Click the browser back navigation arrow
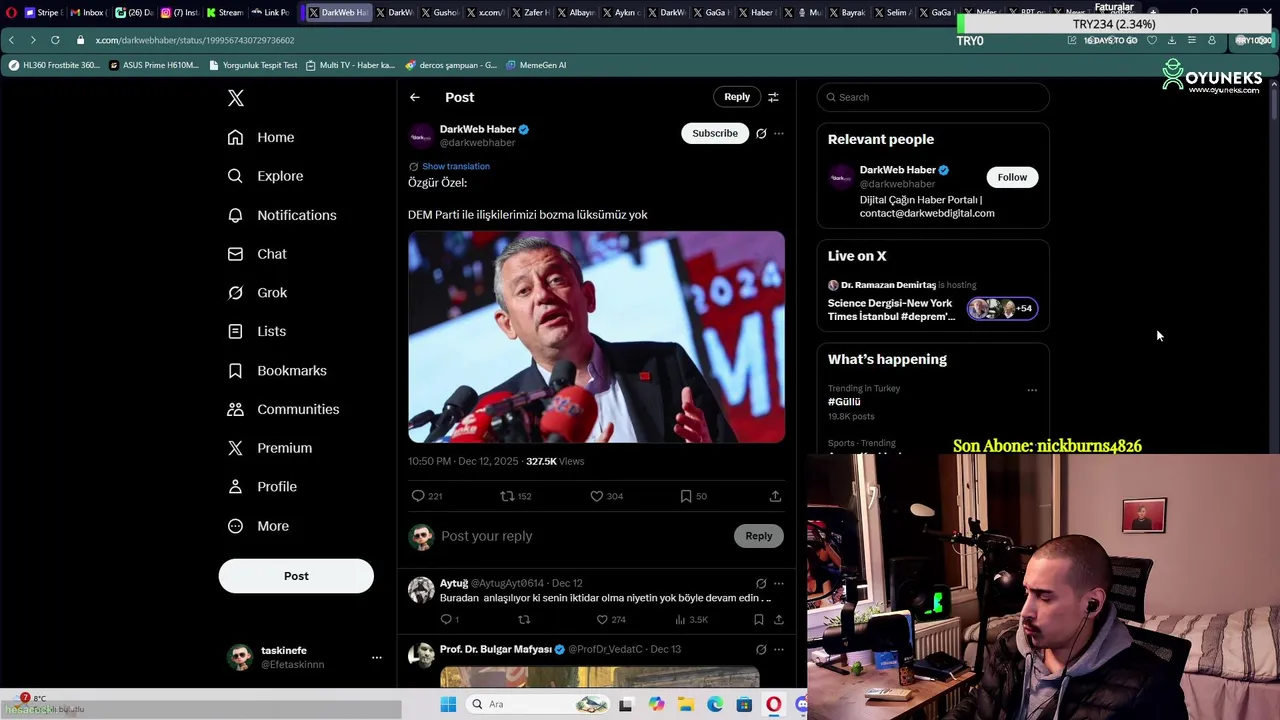The width and height of the screenshot is (1280, 720). (x=11, y=40)
